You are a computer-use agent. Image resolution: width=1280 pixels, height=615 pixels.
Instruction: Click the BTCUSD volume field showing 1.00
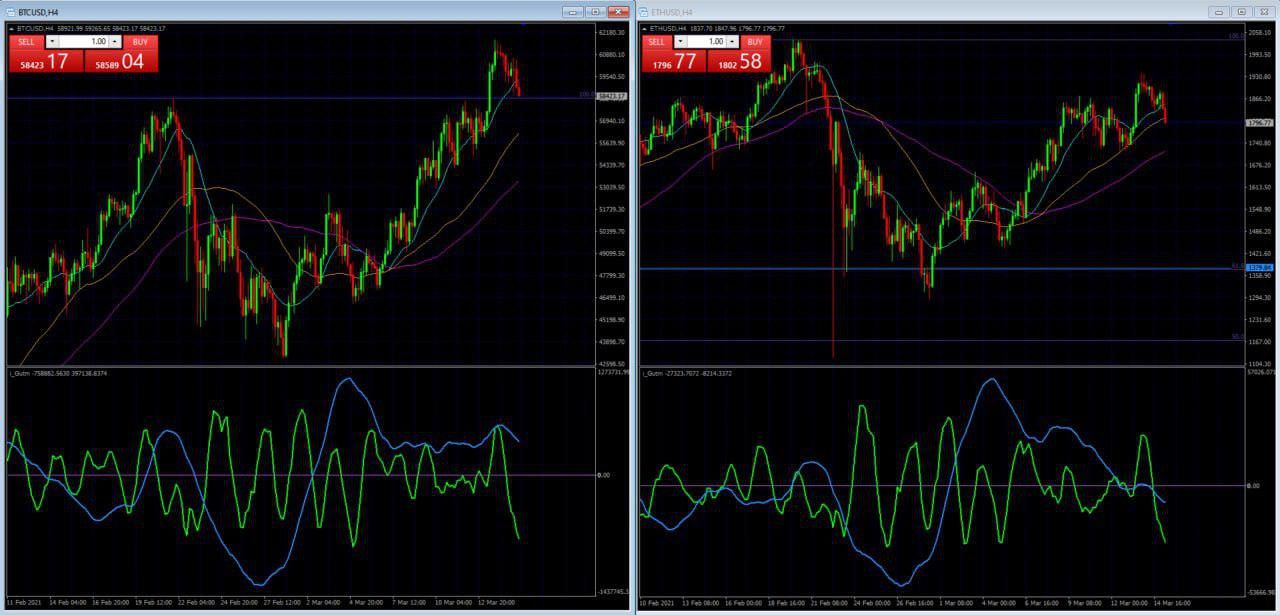[84, 42]
